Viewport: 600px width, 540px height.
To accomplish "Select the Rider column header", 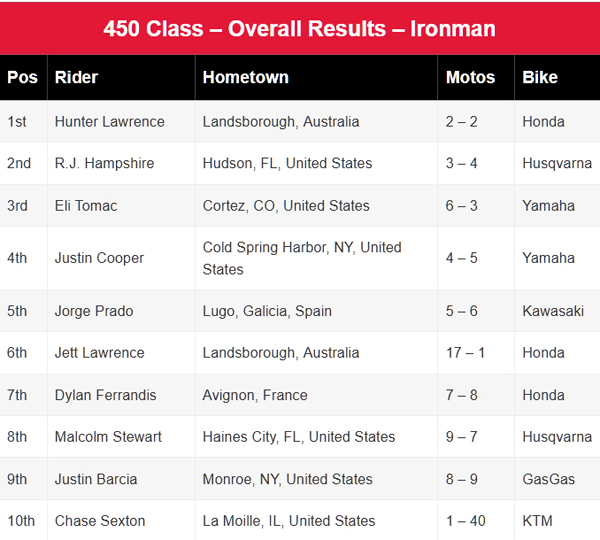I will point(76,77).
